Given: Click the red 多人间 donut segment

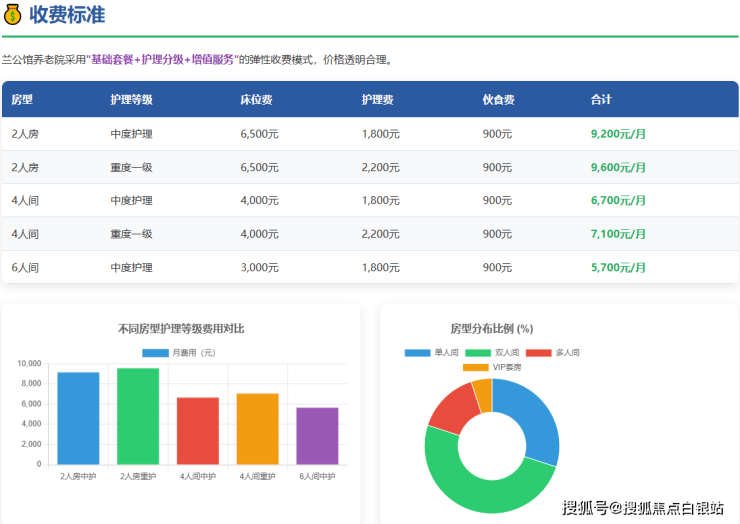Looking at the screenshot, I should click(x=448, y=408).
